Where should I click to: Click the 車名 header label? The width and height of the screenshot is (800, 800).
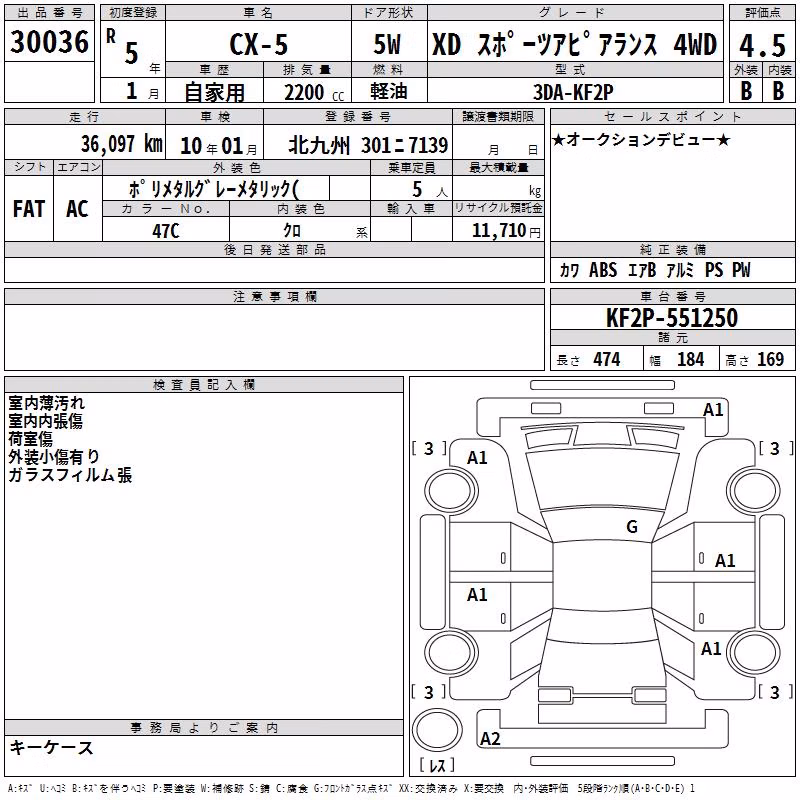[x=258, y=13]
